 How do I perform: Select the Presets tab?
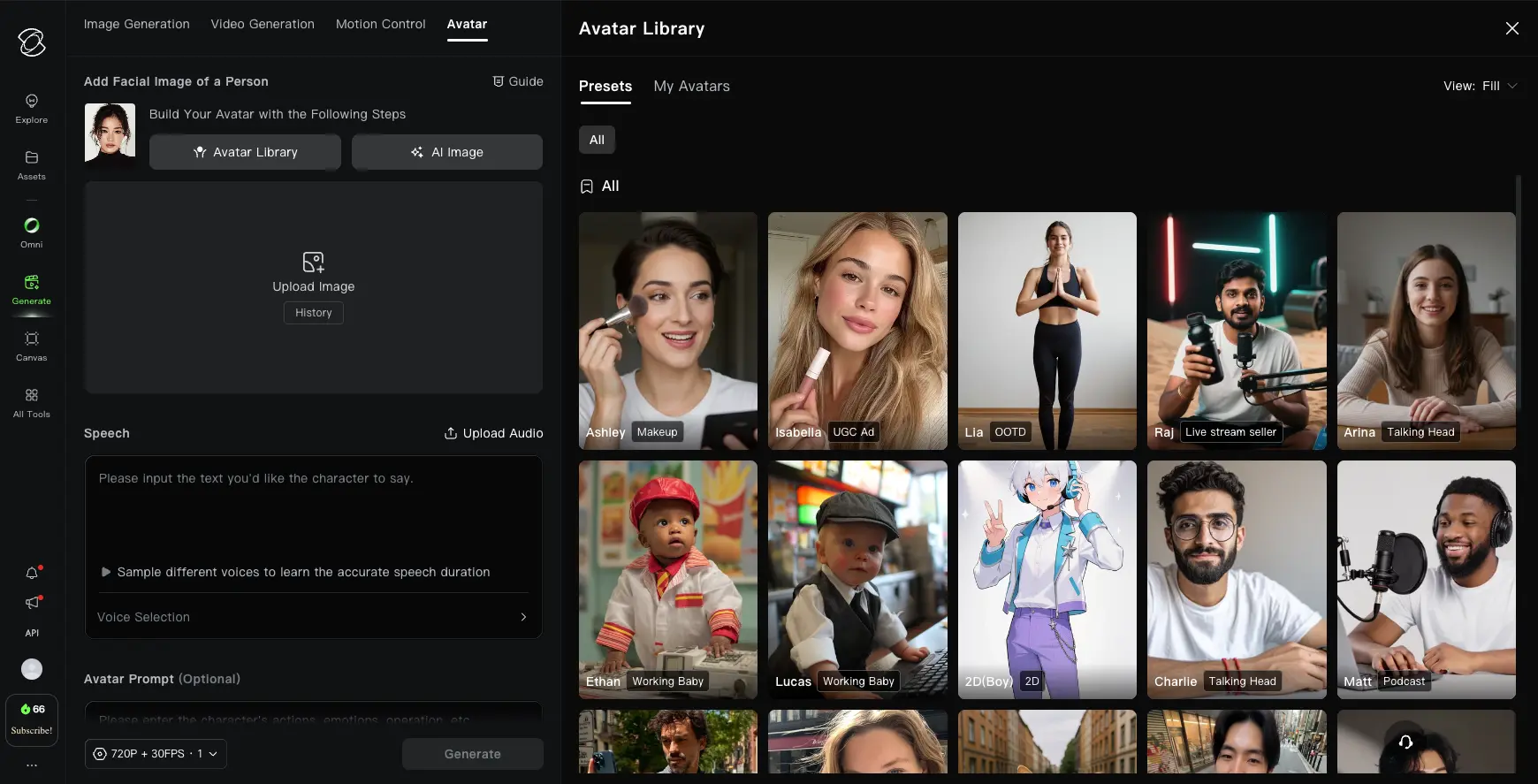605,86
